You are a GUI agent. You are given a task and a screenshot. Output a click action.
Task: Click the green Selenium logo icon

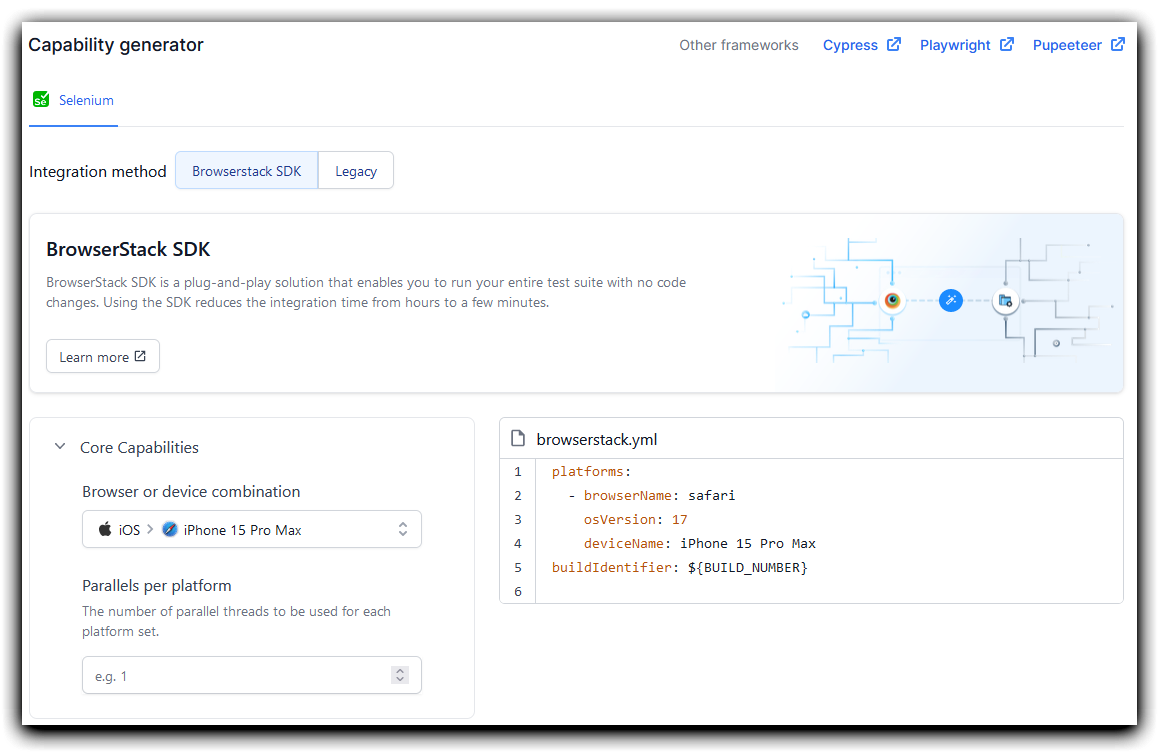click(41, 100)
